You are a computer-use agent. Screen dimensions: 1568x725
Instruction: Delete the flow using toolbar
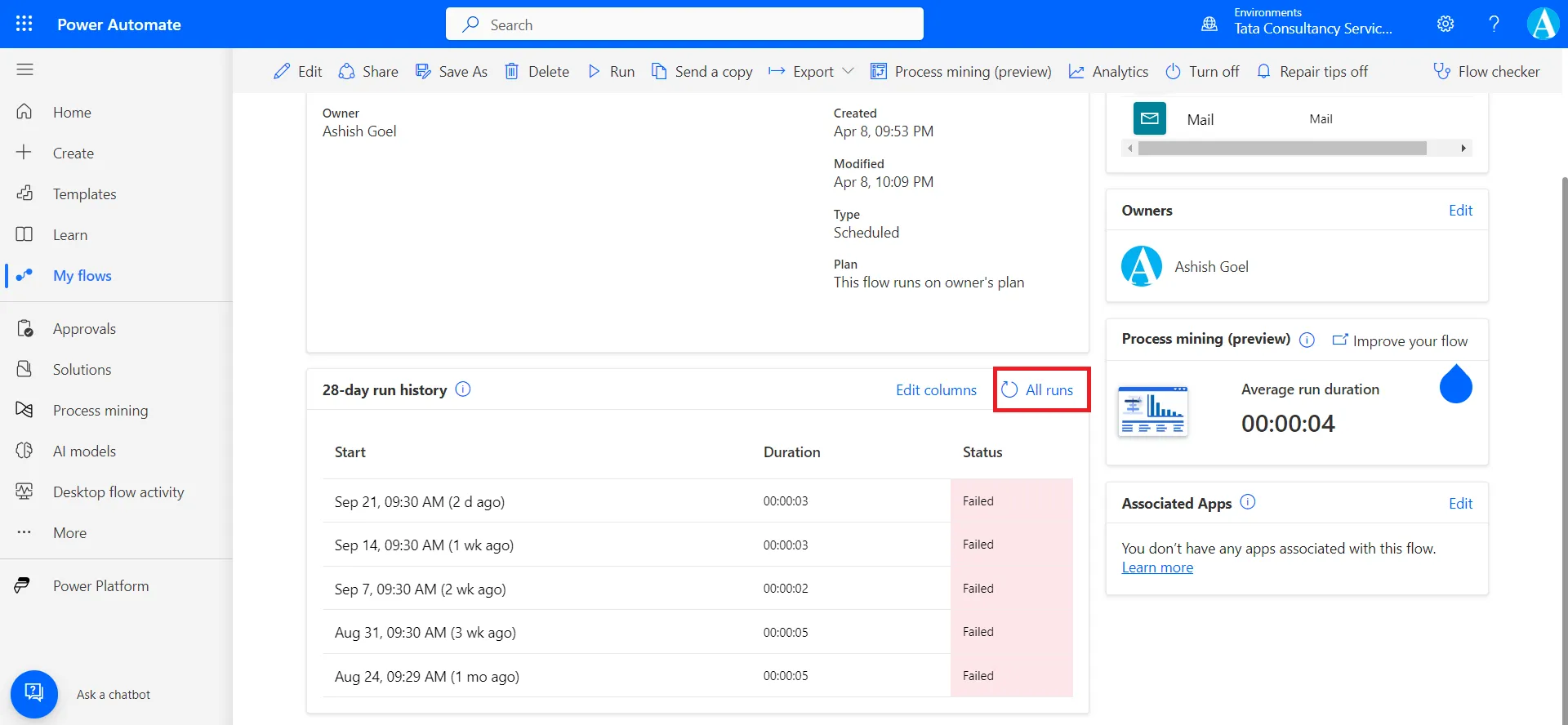point(537,71)
